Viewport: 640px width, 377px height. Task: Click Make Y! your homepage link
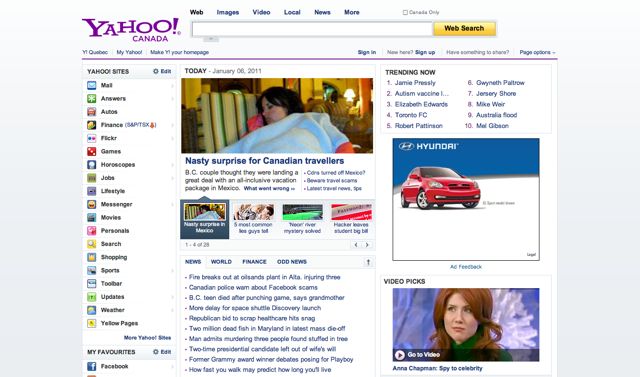point(180,52)
